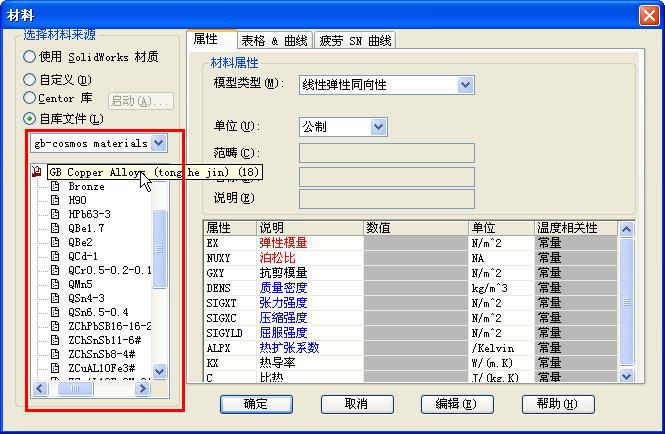The height and width of the screenshot is (434, 665).
Task: Click the document icon beside QSn4-3
Action: 55,298
